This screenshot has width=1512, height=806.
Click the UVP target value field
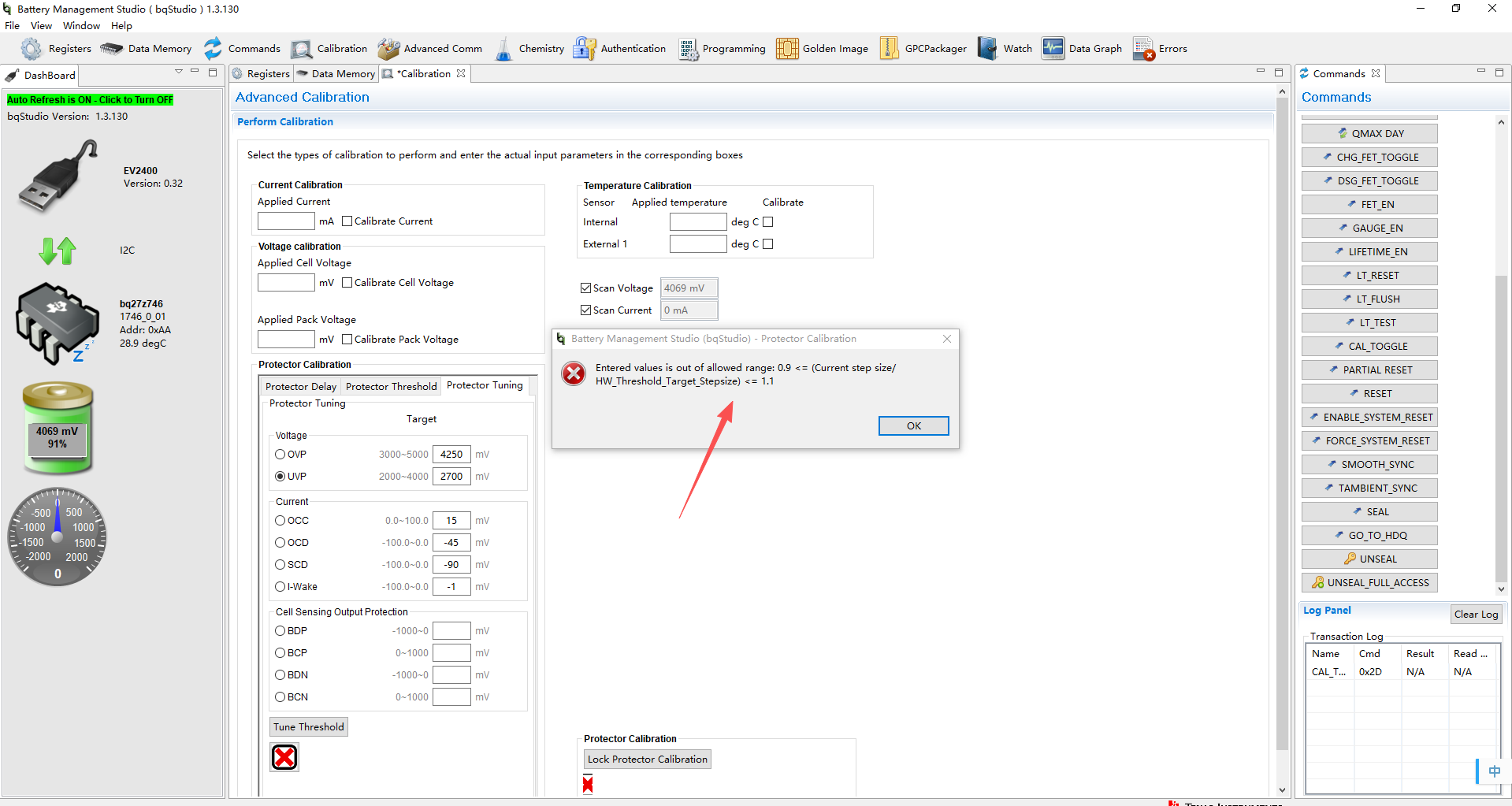[451, 477]
